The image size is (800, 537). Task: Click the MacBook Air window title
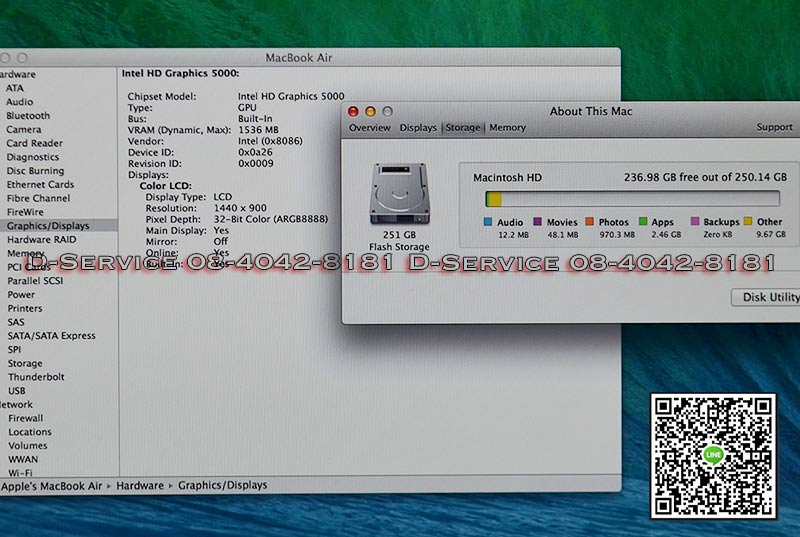pos(298,58)
